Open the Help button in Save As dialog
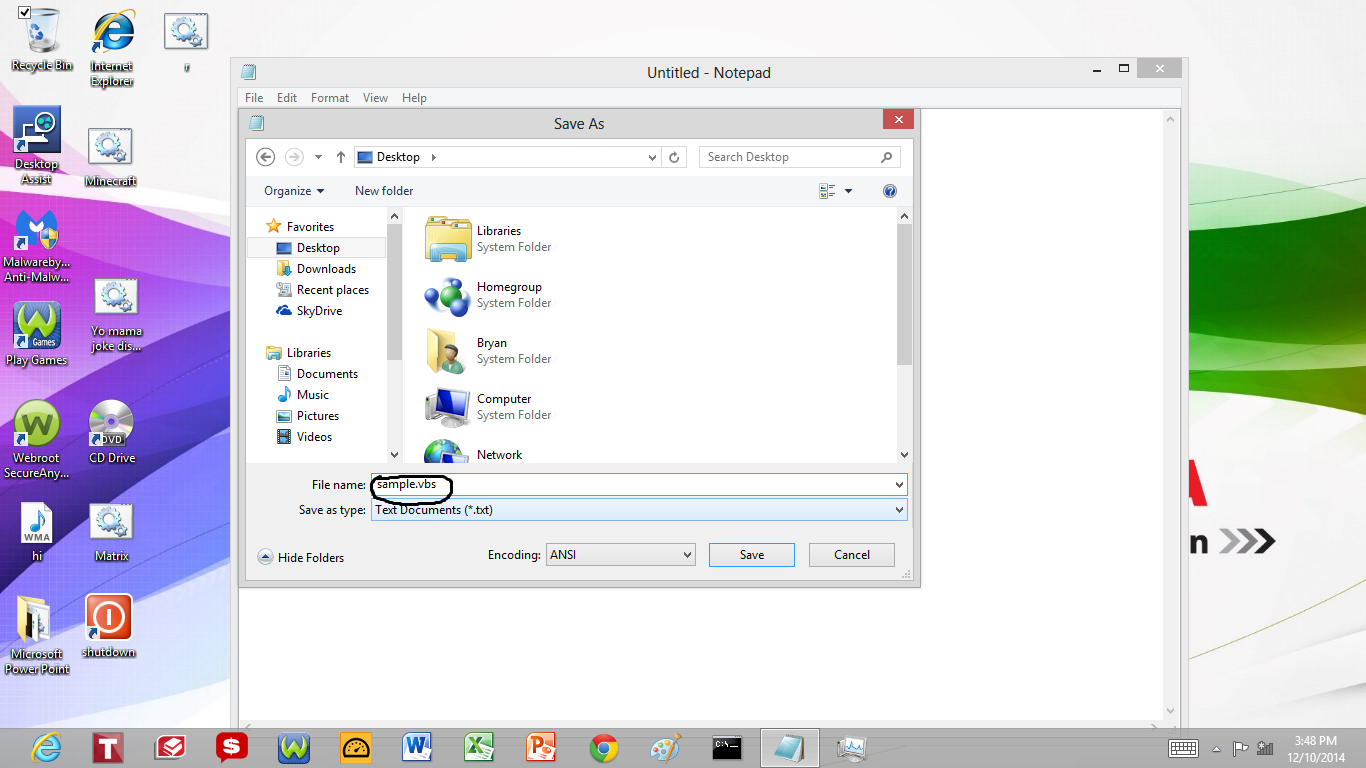This screenshot has width=1366, height=768. pyautogui.click(x=890, y=191)
